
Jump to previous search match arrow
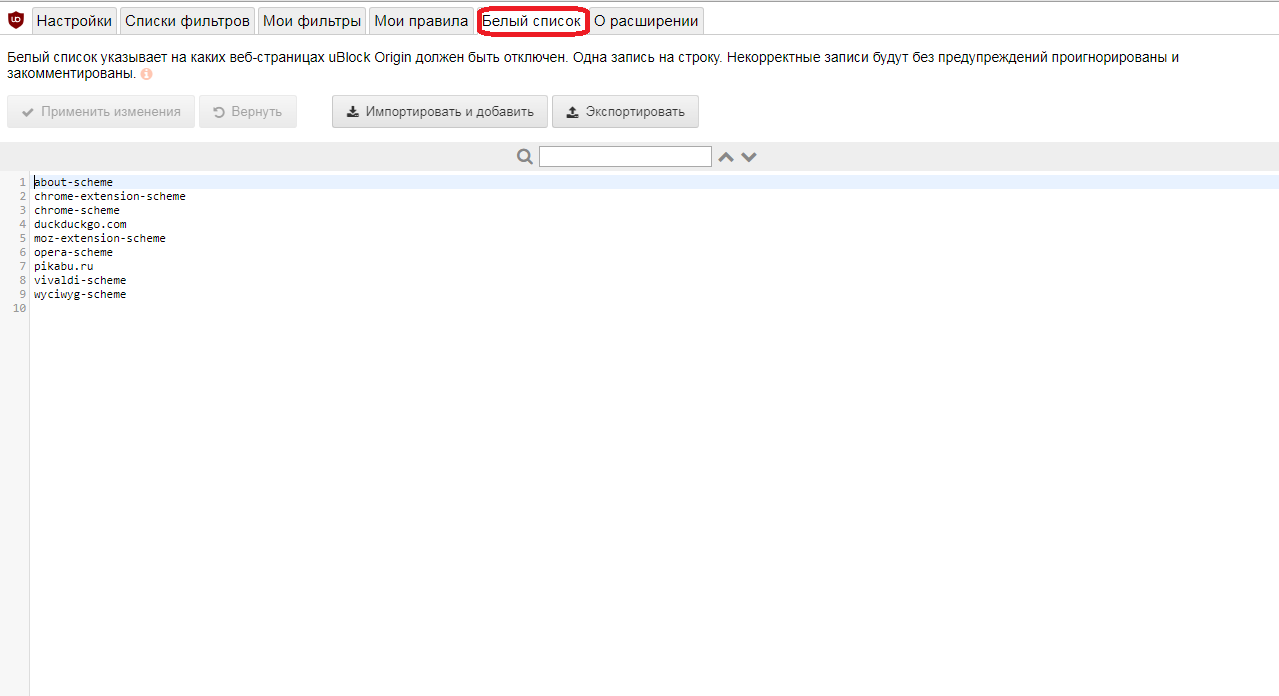coord(726,157)
